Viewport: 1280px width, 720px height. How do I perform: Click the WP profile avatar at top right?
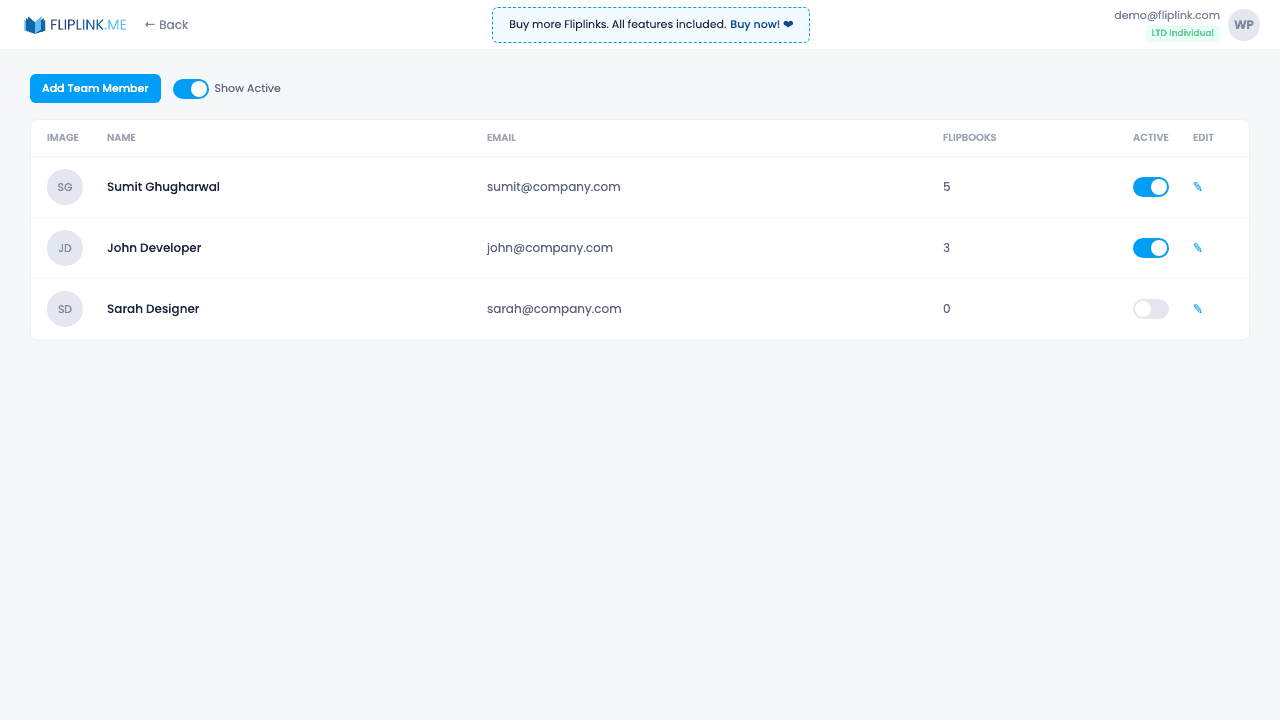tap(1243, 24)
